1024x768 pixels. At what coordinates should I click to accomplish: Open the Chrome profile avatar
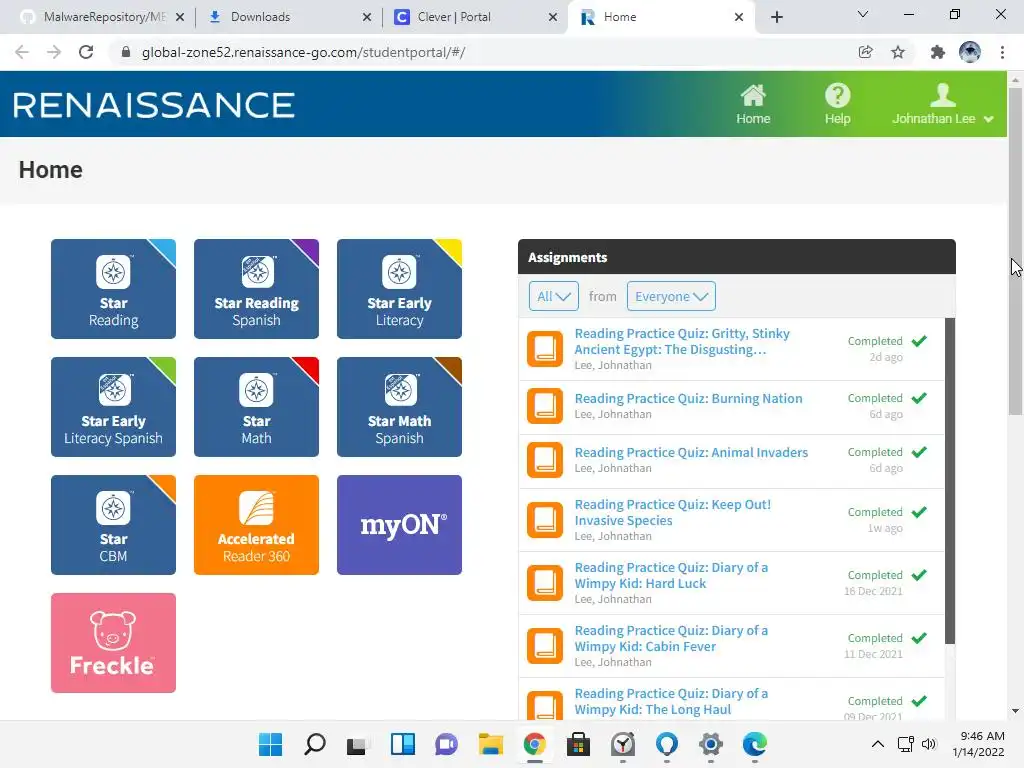coord(970,52)
